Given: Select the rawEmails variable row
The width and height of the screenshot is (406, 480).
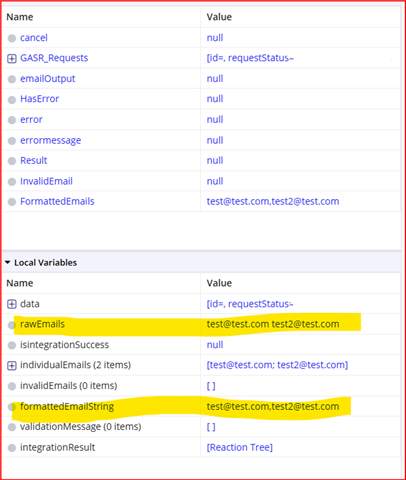Looking at the screenshot, I should tap(202, 324).
